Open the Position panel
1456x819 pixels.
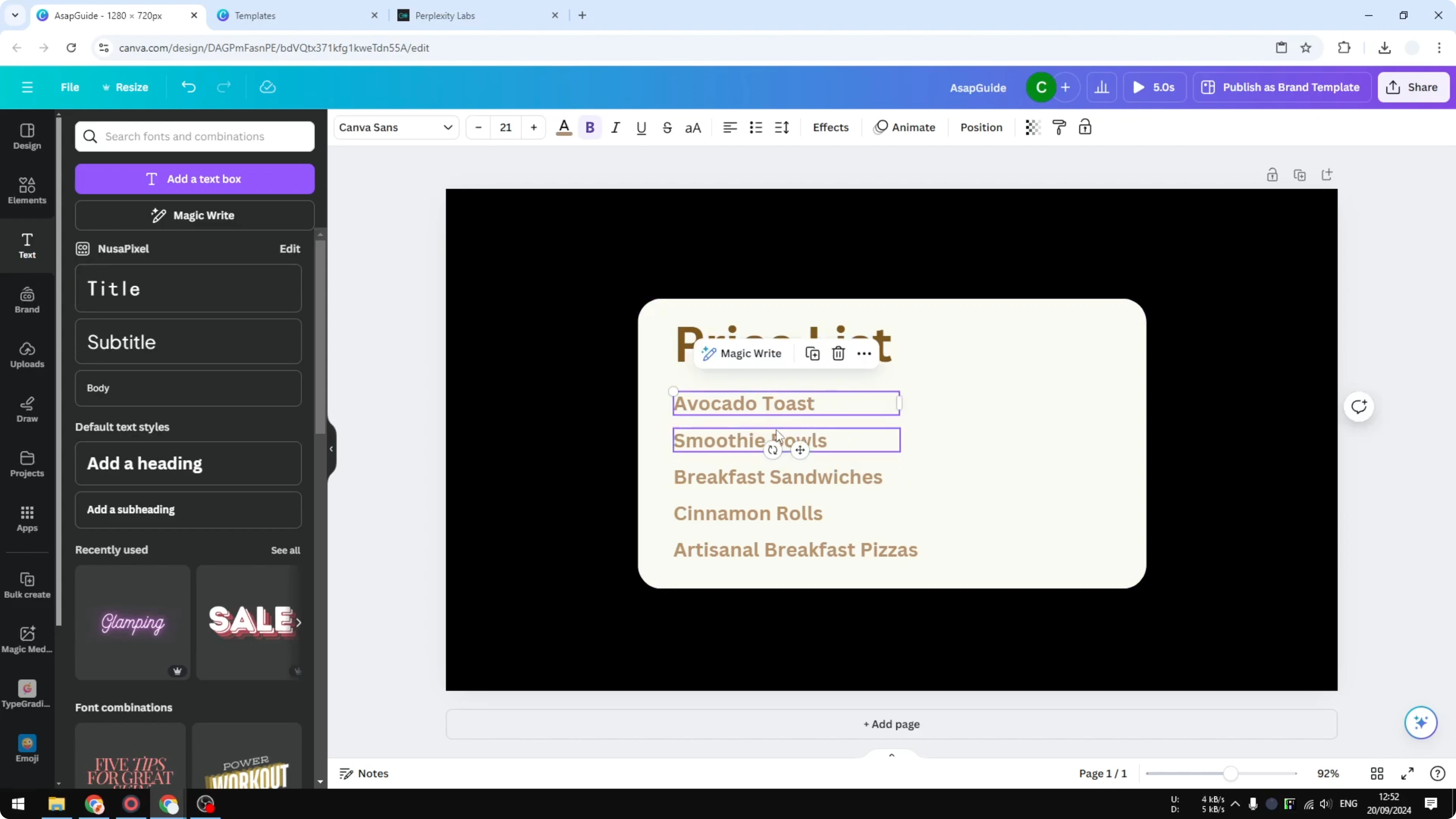pyautogui.click(x=981, y=128)
